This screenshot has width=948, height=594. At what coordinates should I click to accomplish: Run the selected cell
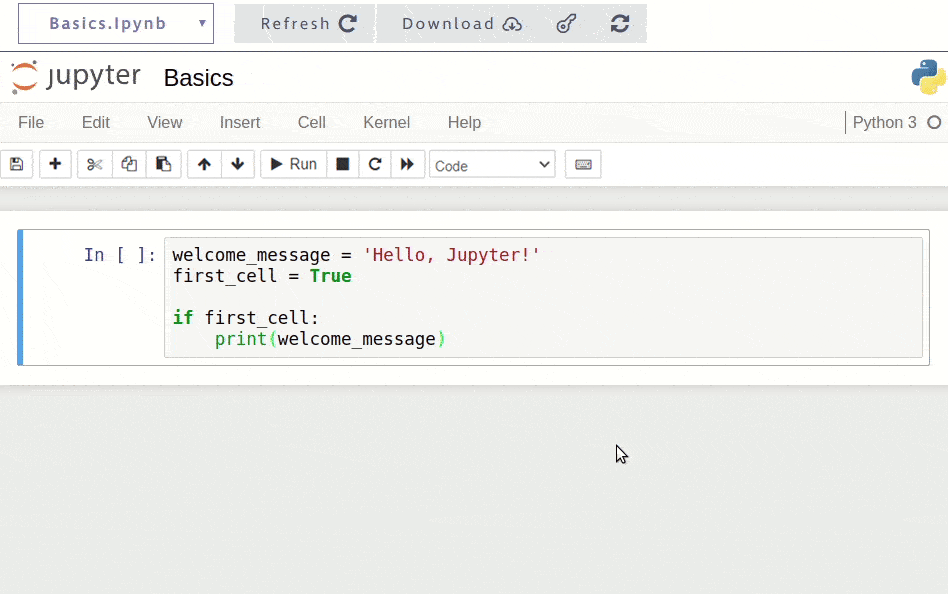293,164
